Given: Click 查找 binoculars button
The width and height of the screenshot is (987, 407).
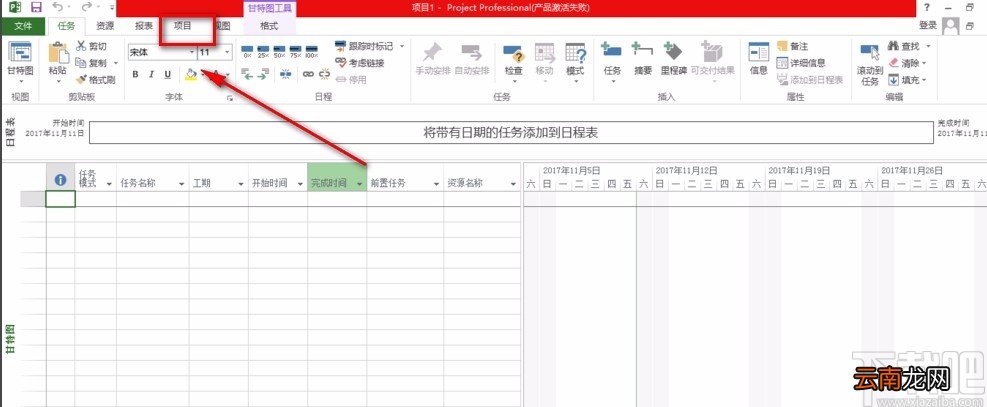Looking at the screenshot, I should point(903,46).
